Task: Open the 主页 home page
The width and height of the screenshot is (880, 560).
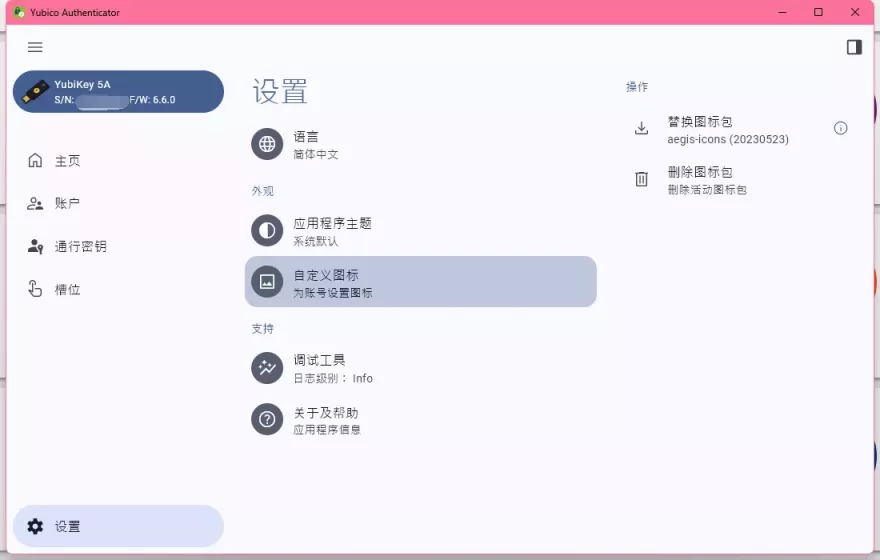Action: (x=67, y=161)
